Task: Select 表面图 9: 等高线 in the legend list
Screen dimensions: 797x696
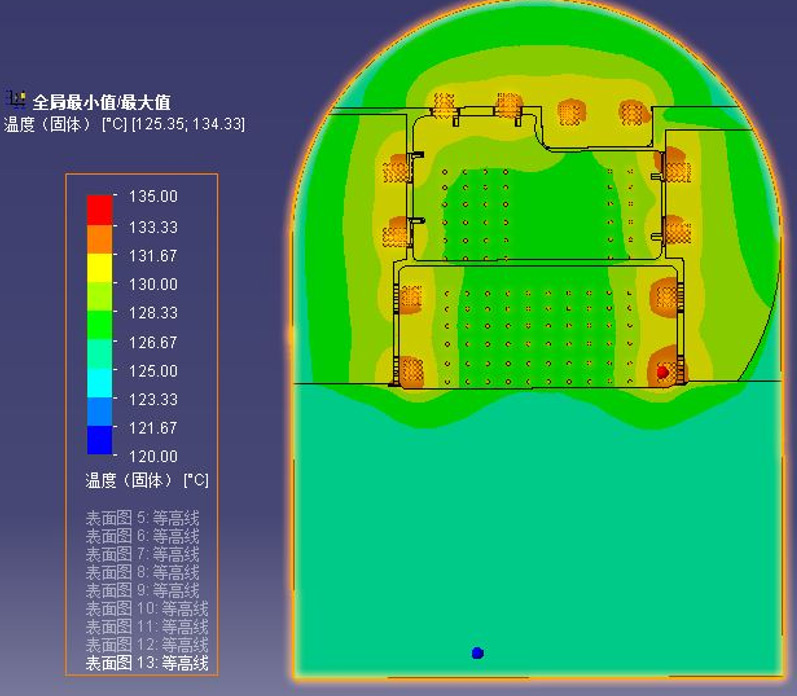Action: tap(142, 591)
